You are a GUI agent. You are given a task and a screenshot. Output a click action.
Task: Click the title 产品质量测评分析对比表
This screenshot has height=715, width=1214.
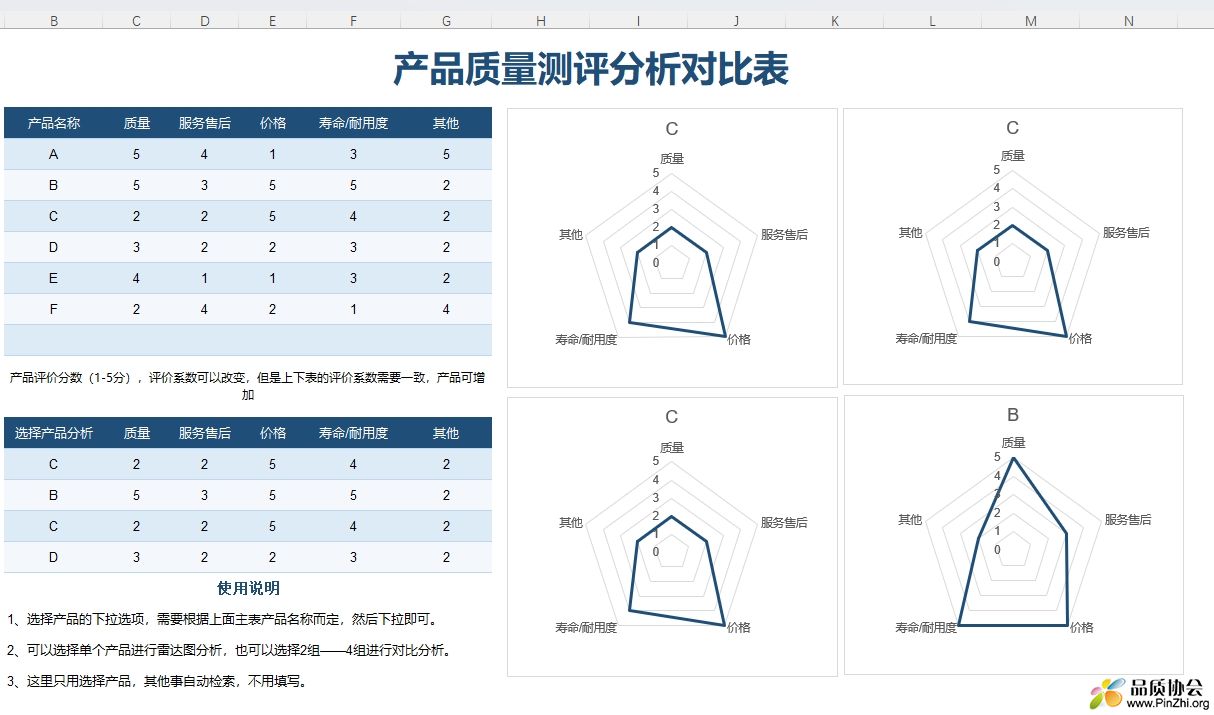point(591,69)
